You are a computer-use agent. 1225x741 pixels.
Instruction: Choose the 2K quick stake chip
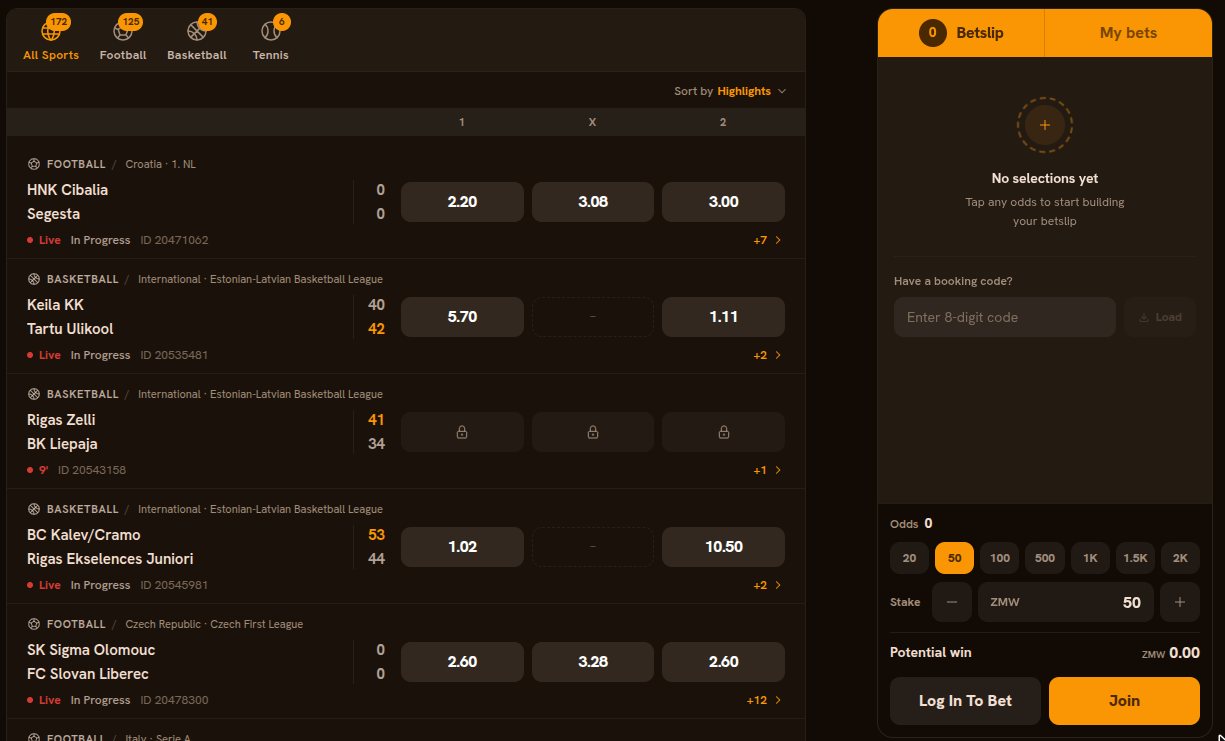point(1180,558)
